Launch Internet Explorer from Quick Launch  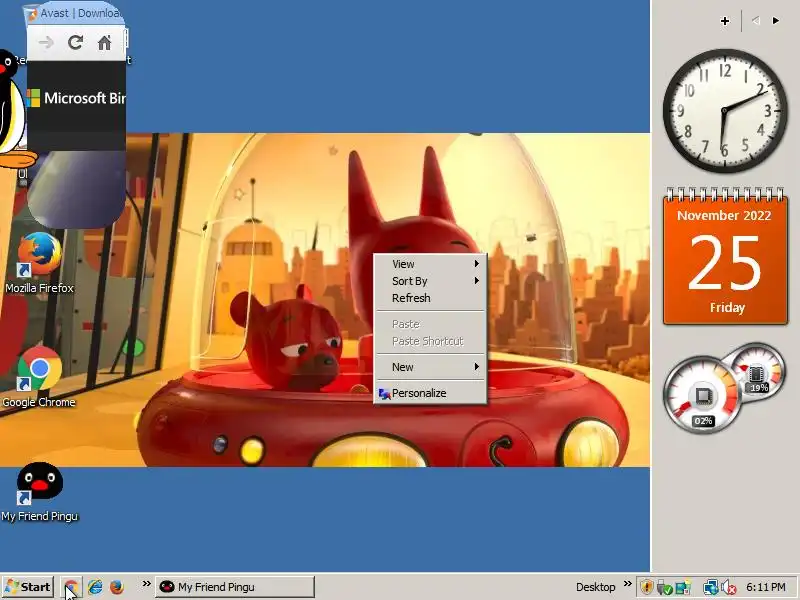point(95,587)
